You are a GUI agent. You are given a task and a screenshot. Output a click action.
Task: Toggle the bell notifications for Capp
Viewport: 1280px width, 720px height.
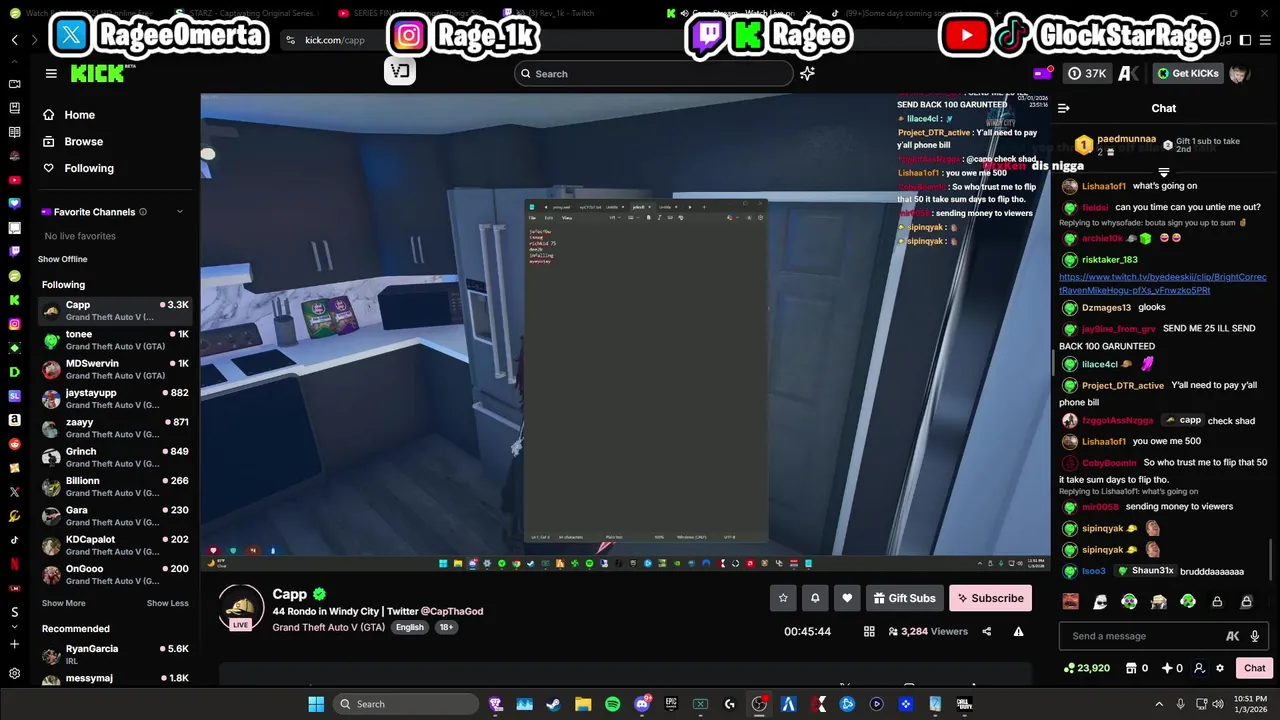pyautogui.click(x=815, y=598)
